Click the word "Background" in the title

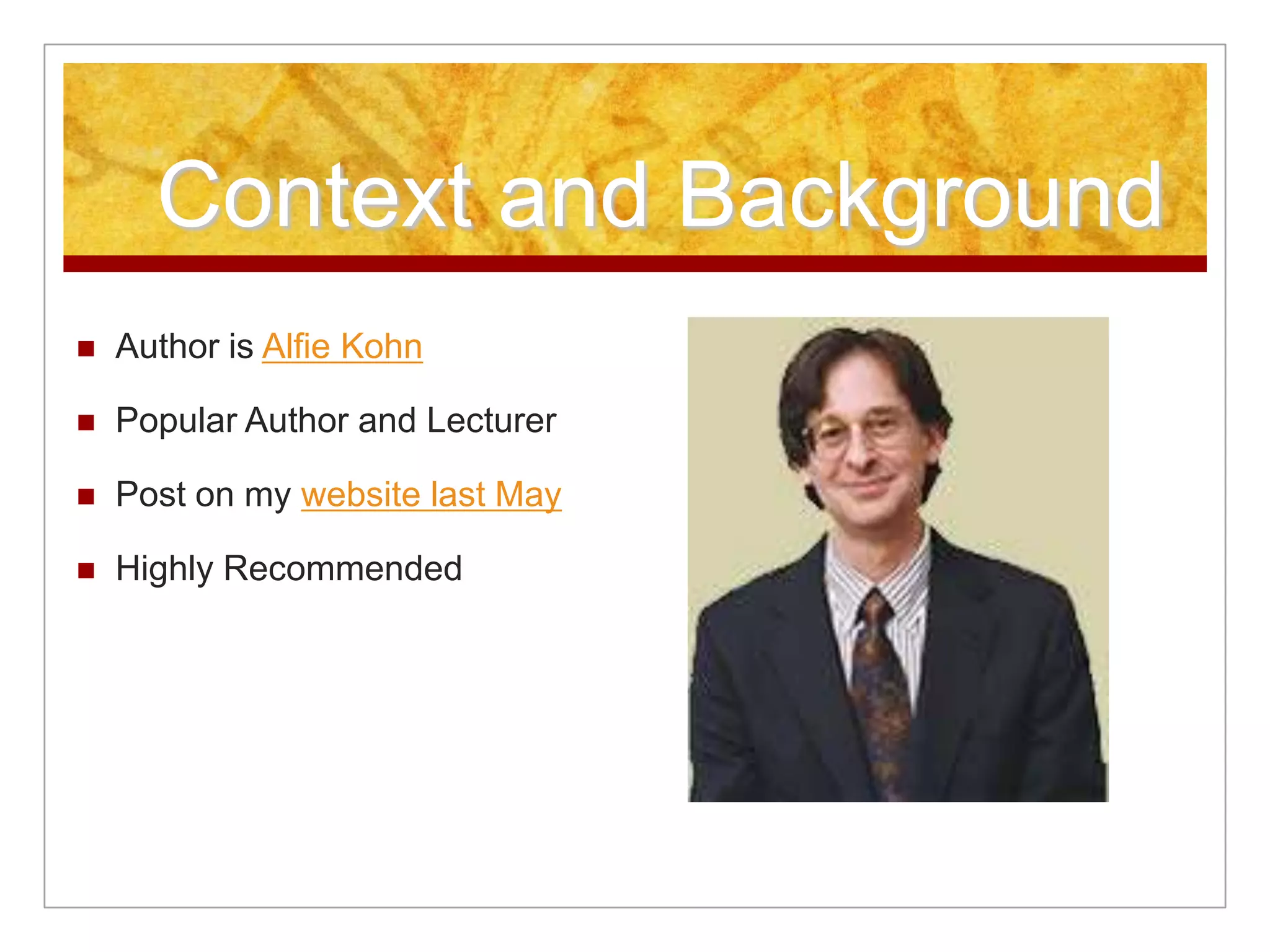click(x=920, y=196)
